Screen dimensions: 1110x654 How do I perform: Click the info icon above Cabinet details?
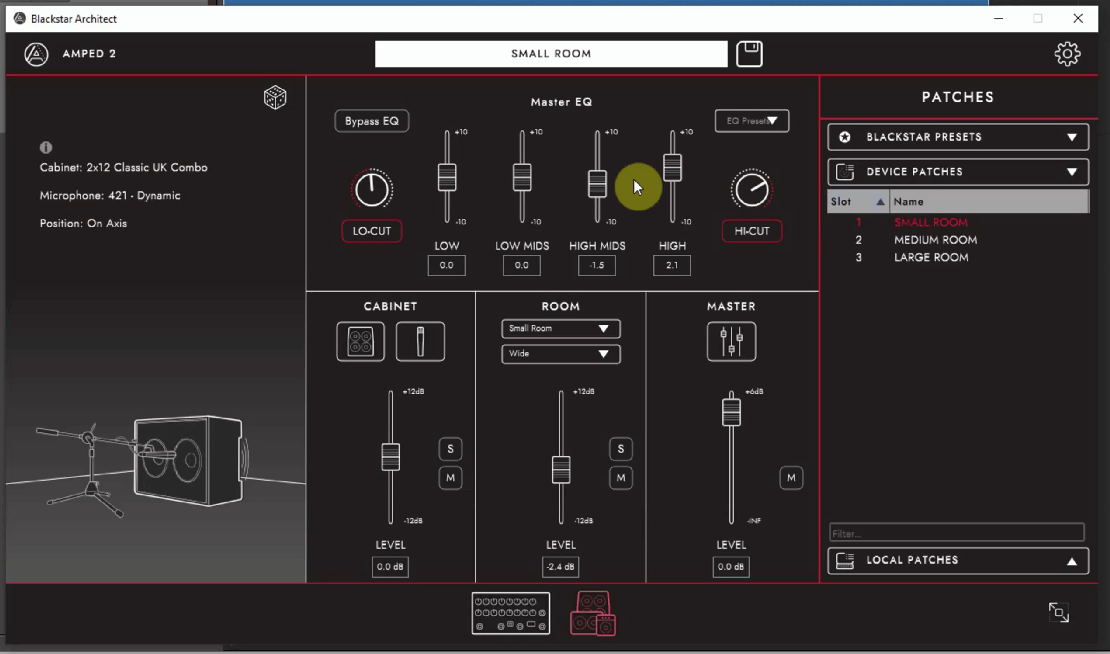tap(46, 147)
